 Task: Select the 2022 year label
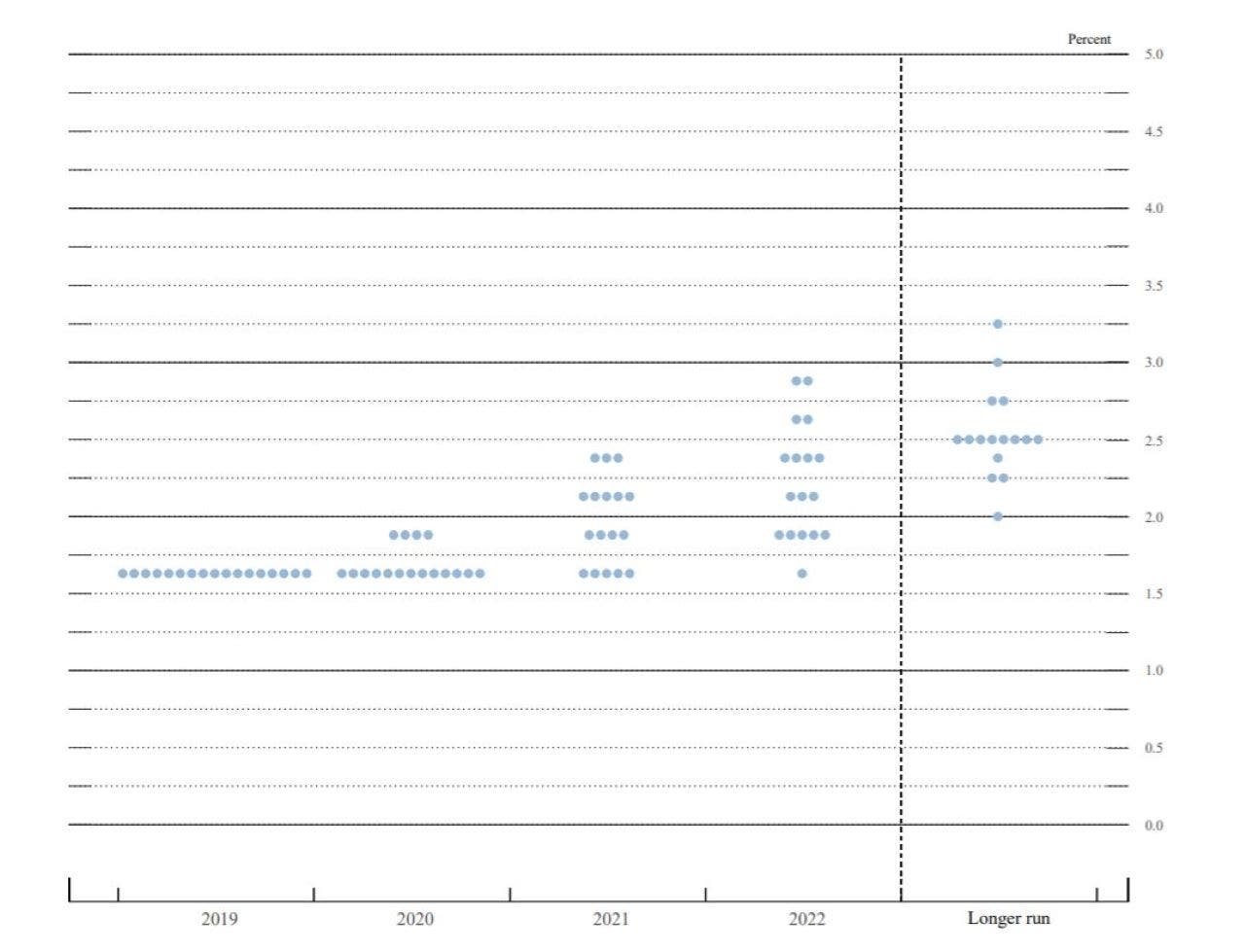pyautogui.click(x=806, y=919)
